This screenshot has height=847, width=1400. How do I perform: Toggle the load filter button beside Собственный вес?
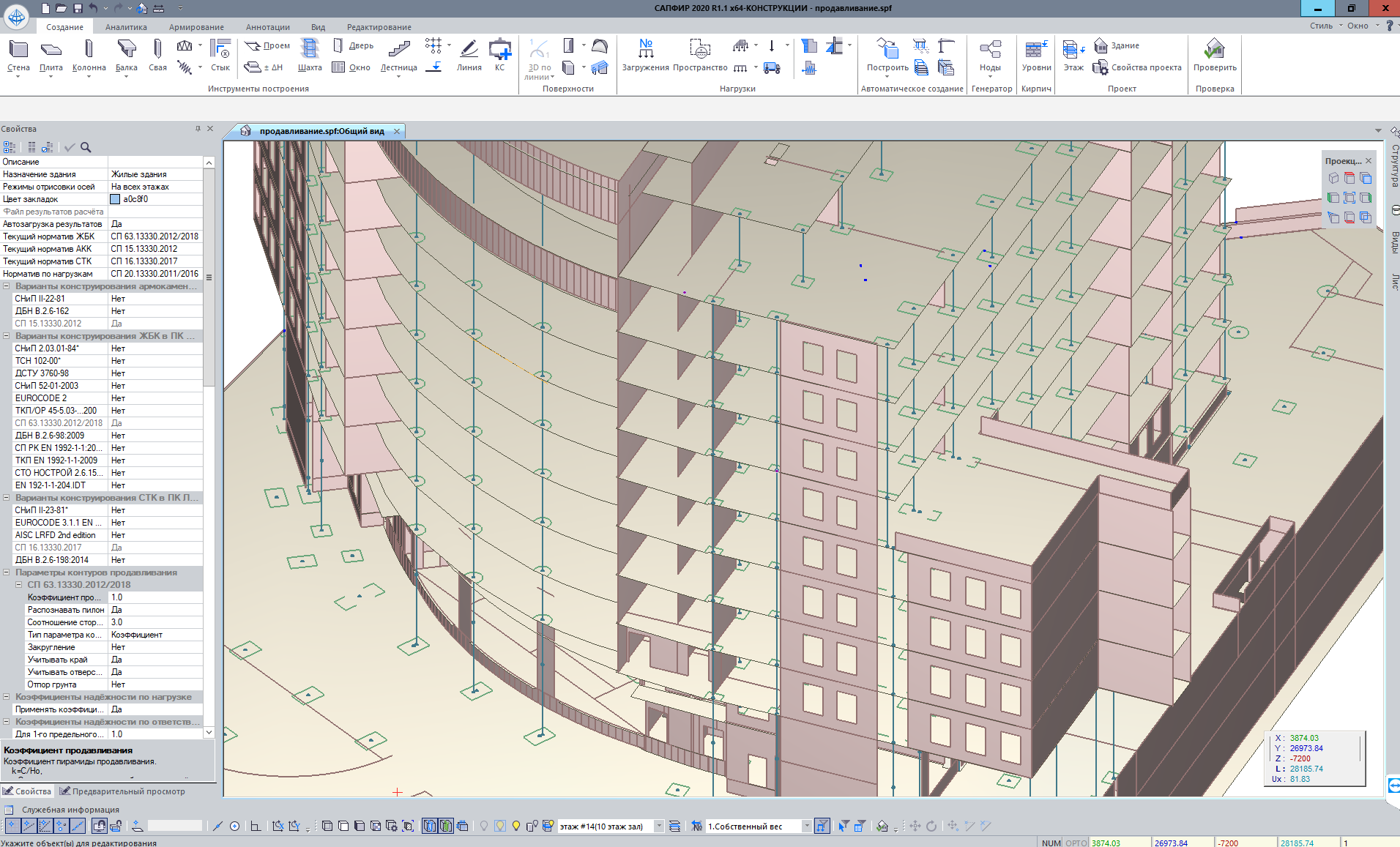click(822, 826)
